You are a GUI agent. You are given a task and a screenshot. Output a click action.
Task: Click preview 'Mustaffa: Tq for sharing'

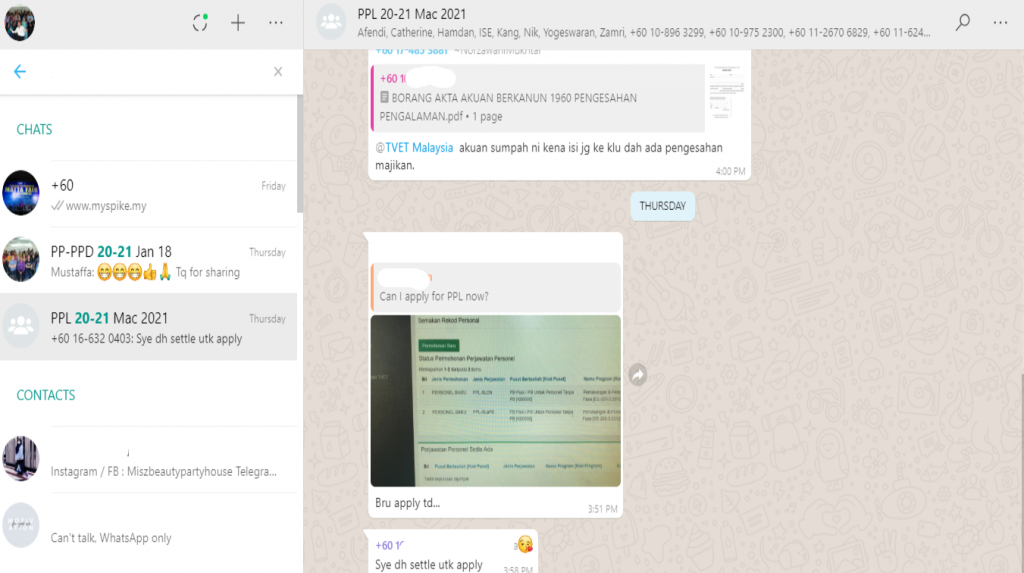click(145, 272)
